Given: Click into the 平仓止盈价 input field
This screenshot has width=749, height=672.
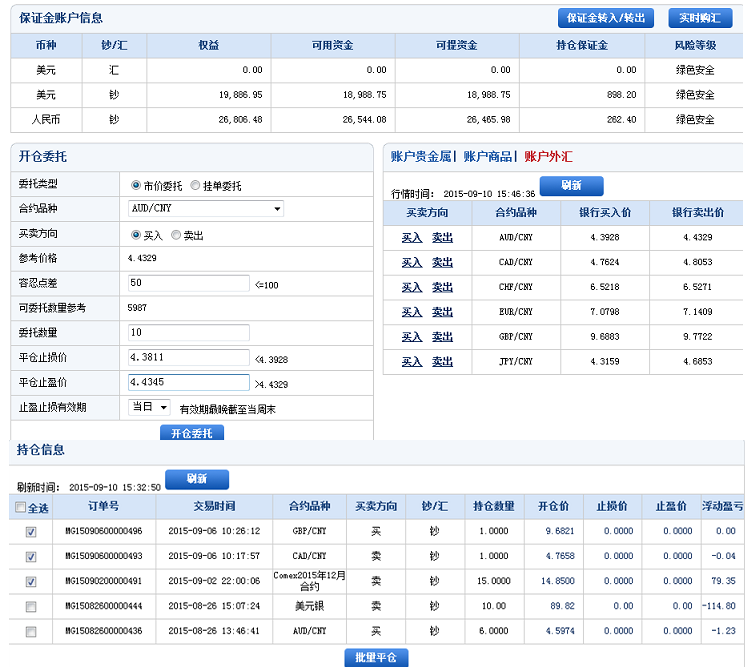Looking at the screenshot, I should coord(189,382).
